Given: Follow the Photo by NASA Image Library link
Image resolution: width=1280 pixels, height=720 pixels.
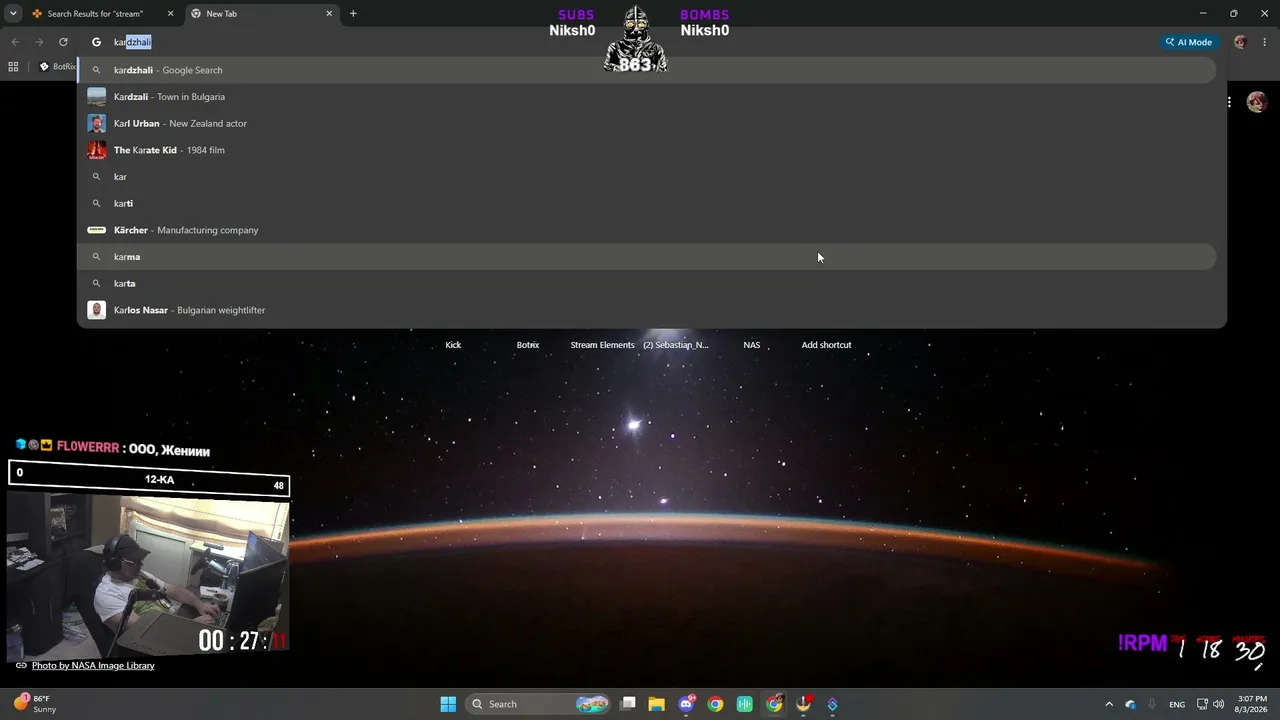Looking at the screenshot, I should click(x=93, y=665).
